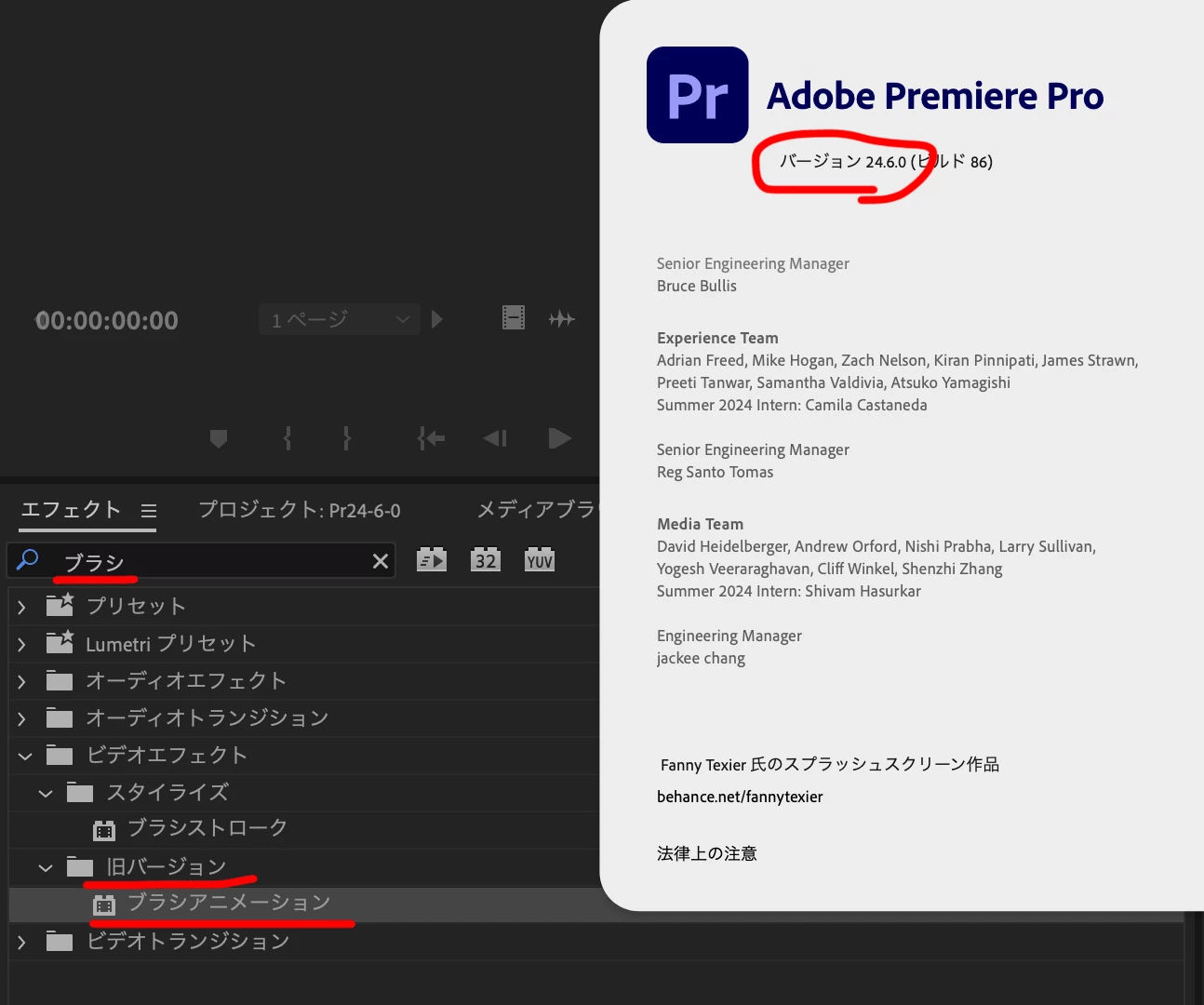This screenshot has height=1005, width=1204.
Task: Click the Drag Video Only filmstrip icon
Action: (x=514, y=318)
